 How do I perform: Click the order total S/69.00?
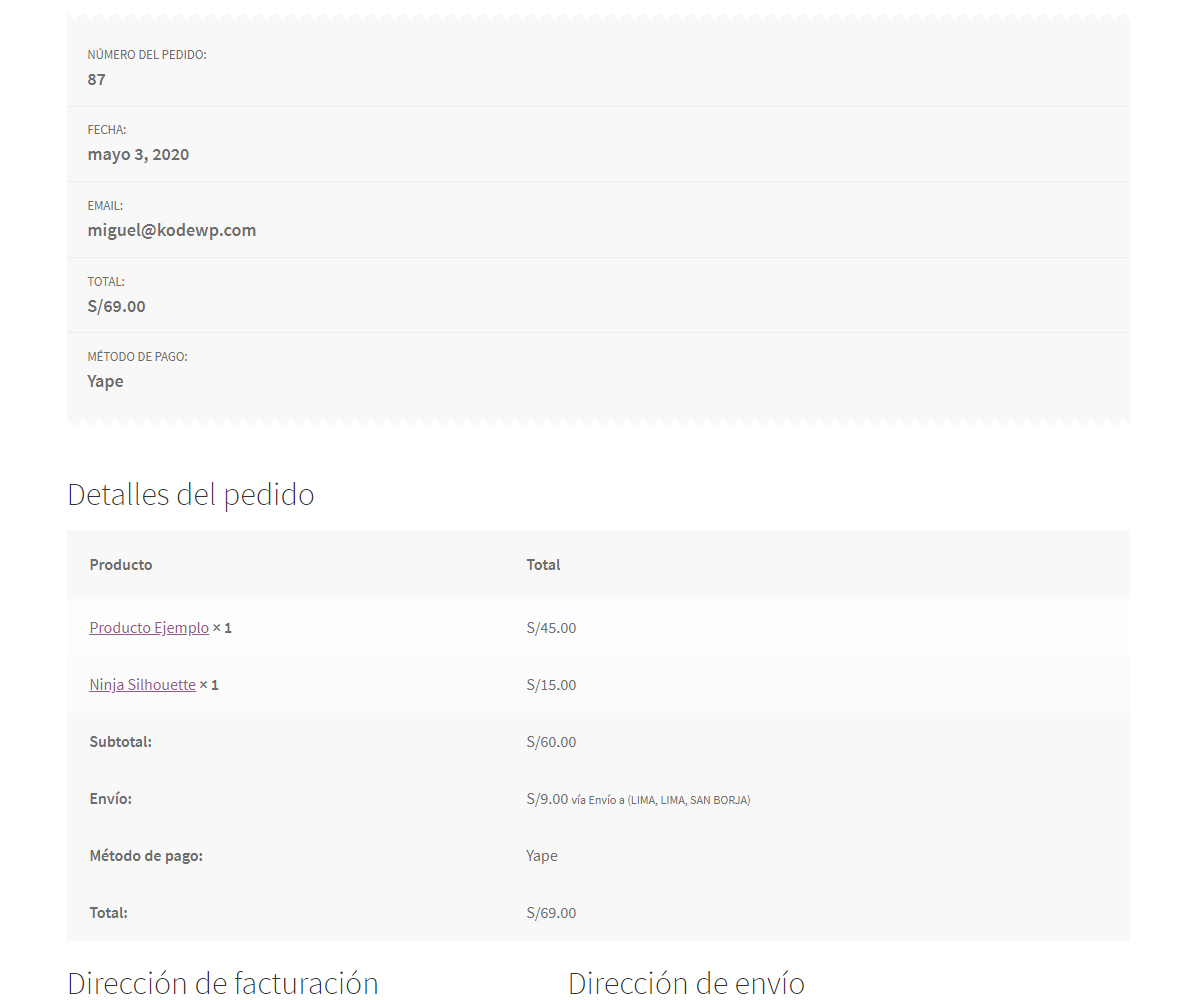pos(116,306)
